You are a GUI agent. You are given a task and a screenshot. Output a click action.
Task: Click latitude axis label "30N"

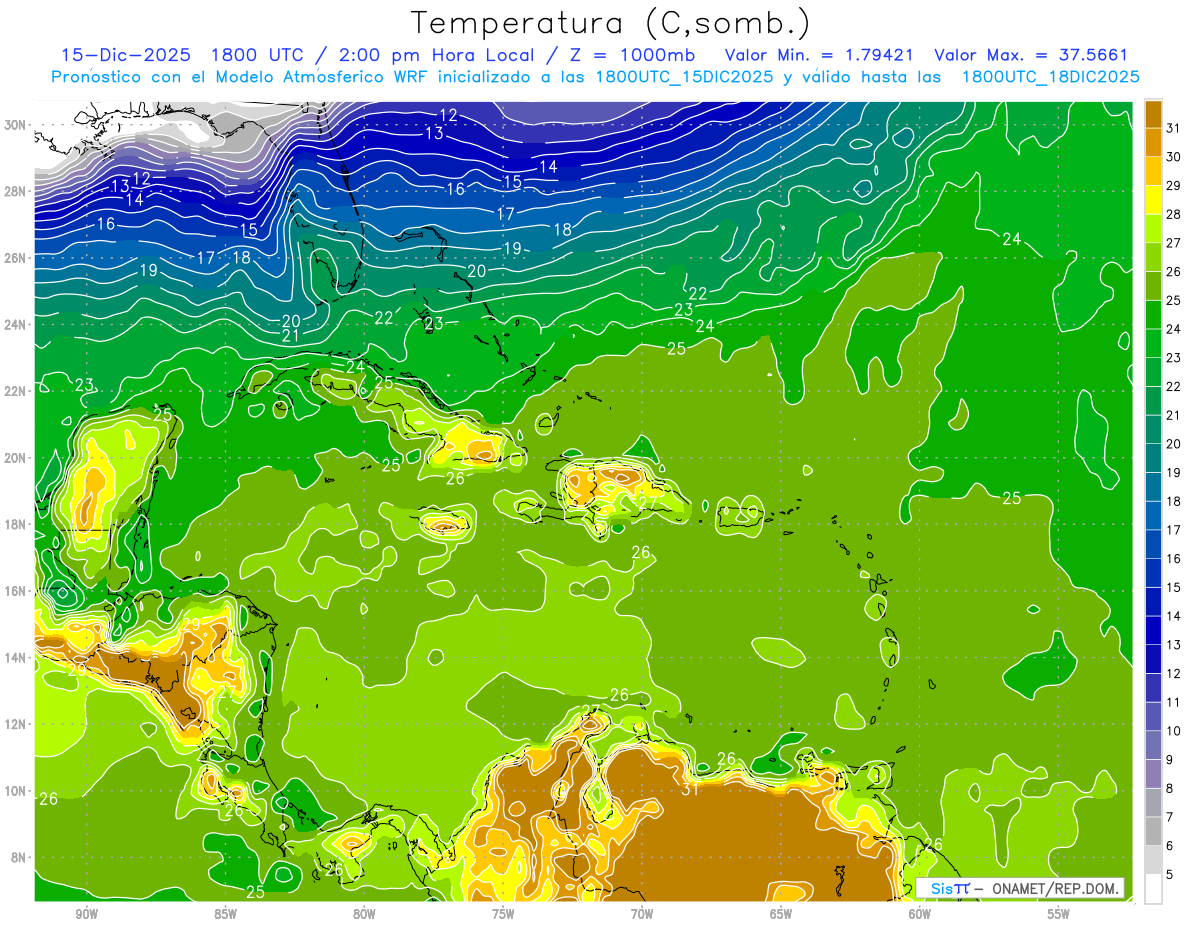[17, 125]
